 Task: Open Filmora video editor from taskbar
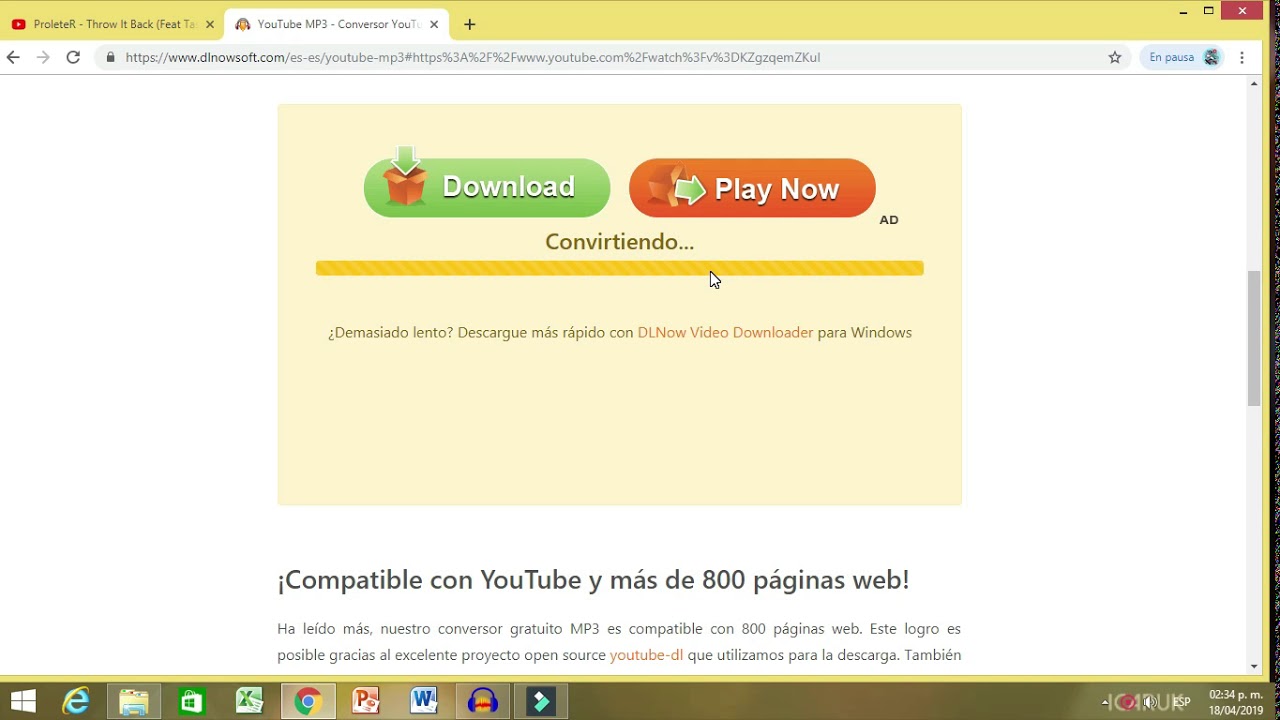(x=540, y=701)
